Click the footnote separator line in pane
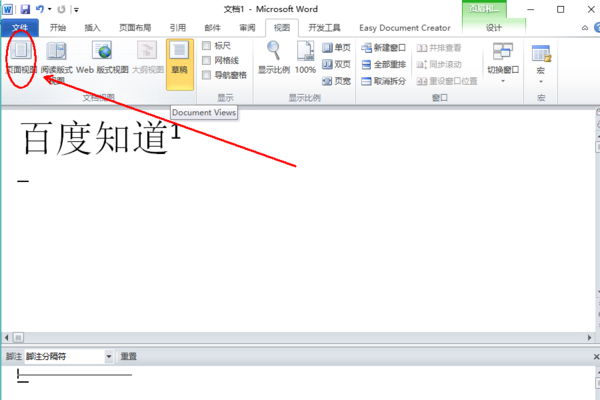This screenshot has width=600, height=400. tap(75, 375)
